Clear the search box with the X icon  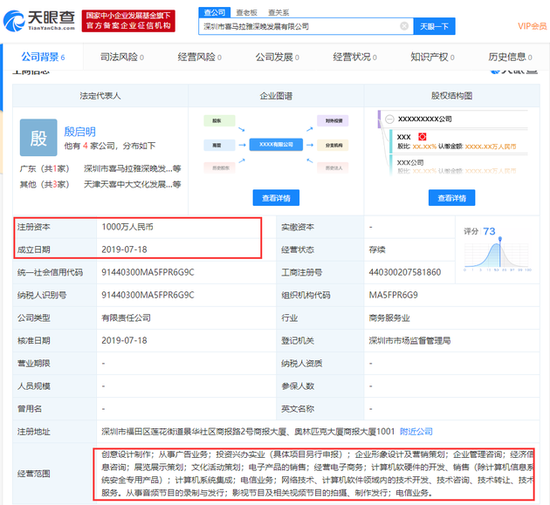click(404, 26)
